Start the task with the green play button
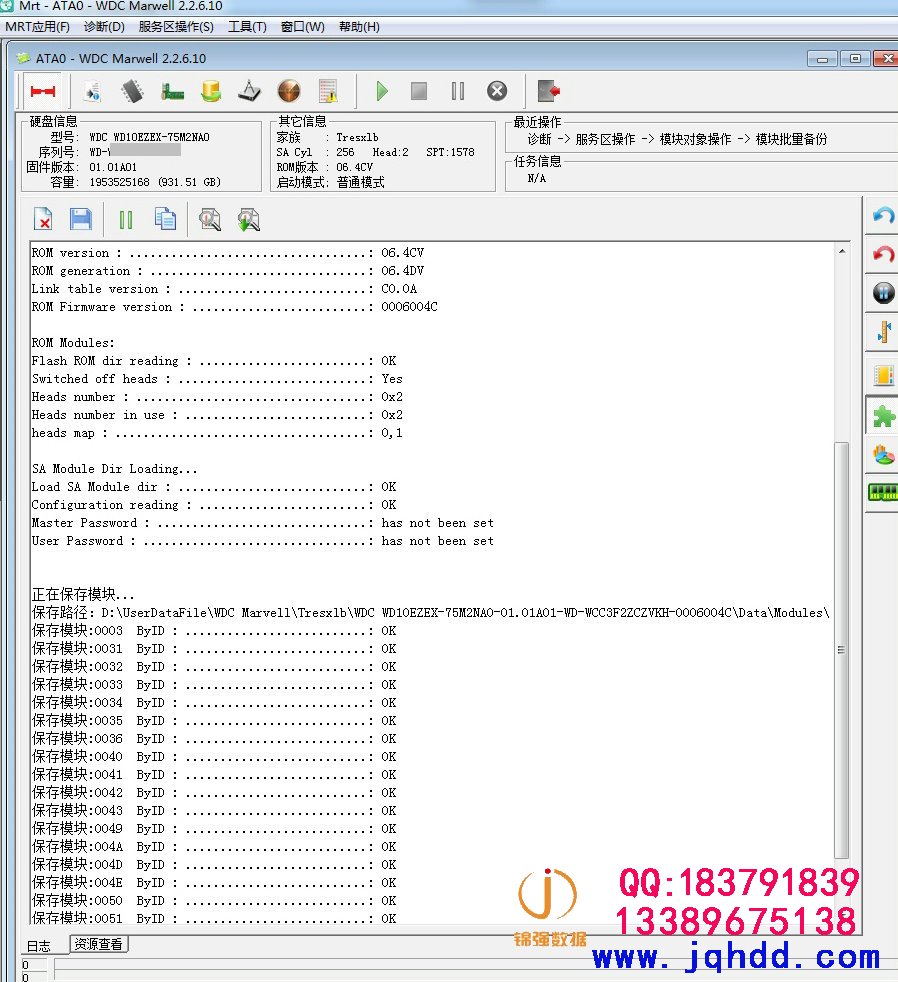 382,91
